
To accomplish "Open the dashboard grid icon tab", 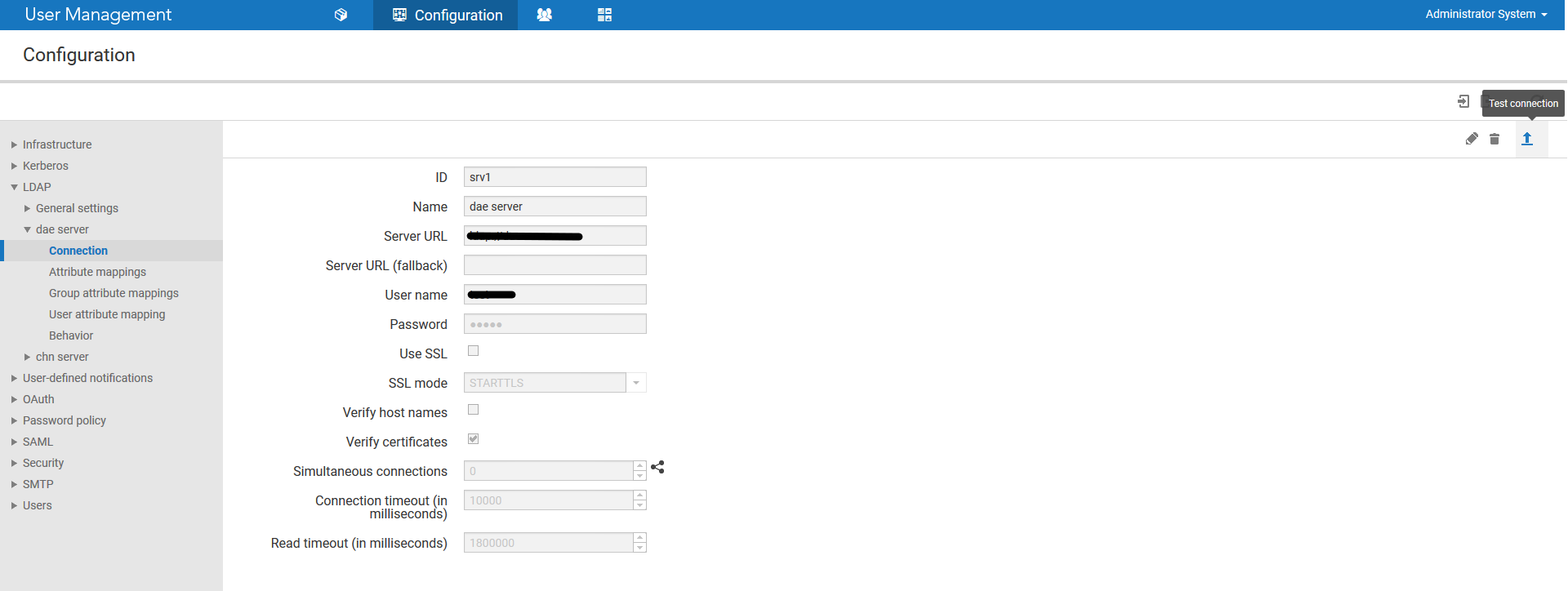I will [604, 15].
